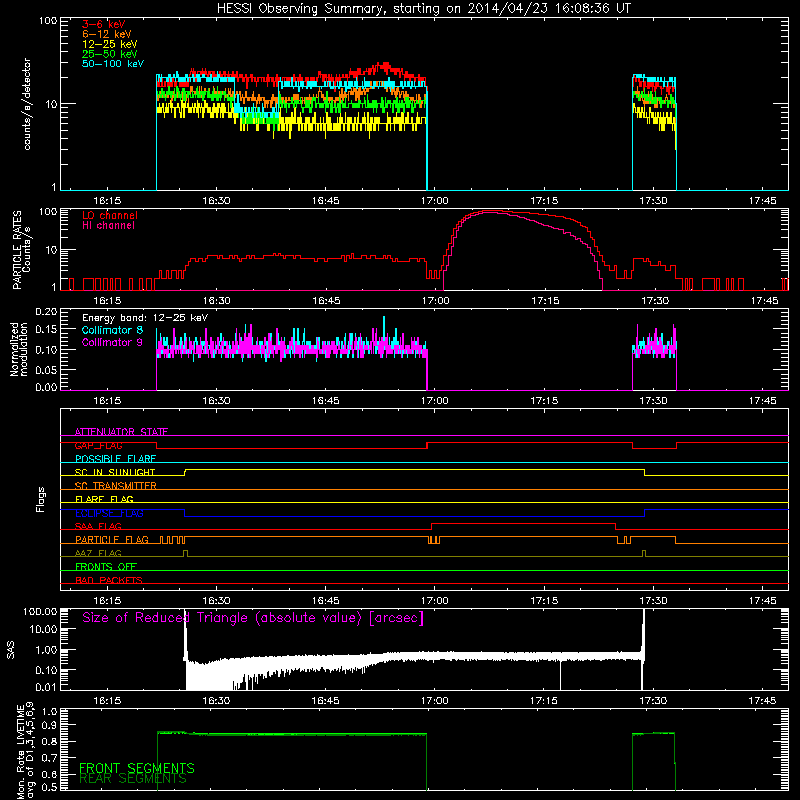Click '17:15' label under the SAS panel
This screenshot has height=800, width=800.
point(544,701)
